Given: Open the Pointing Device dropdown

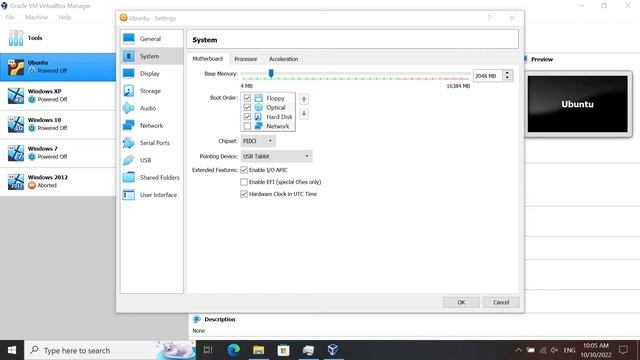Looking at the screenshot, I should [x=276, y=156].
